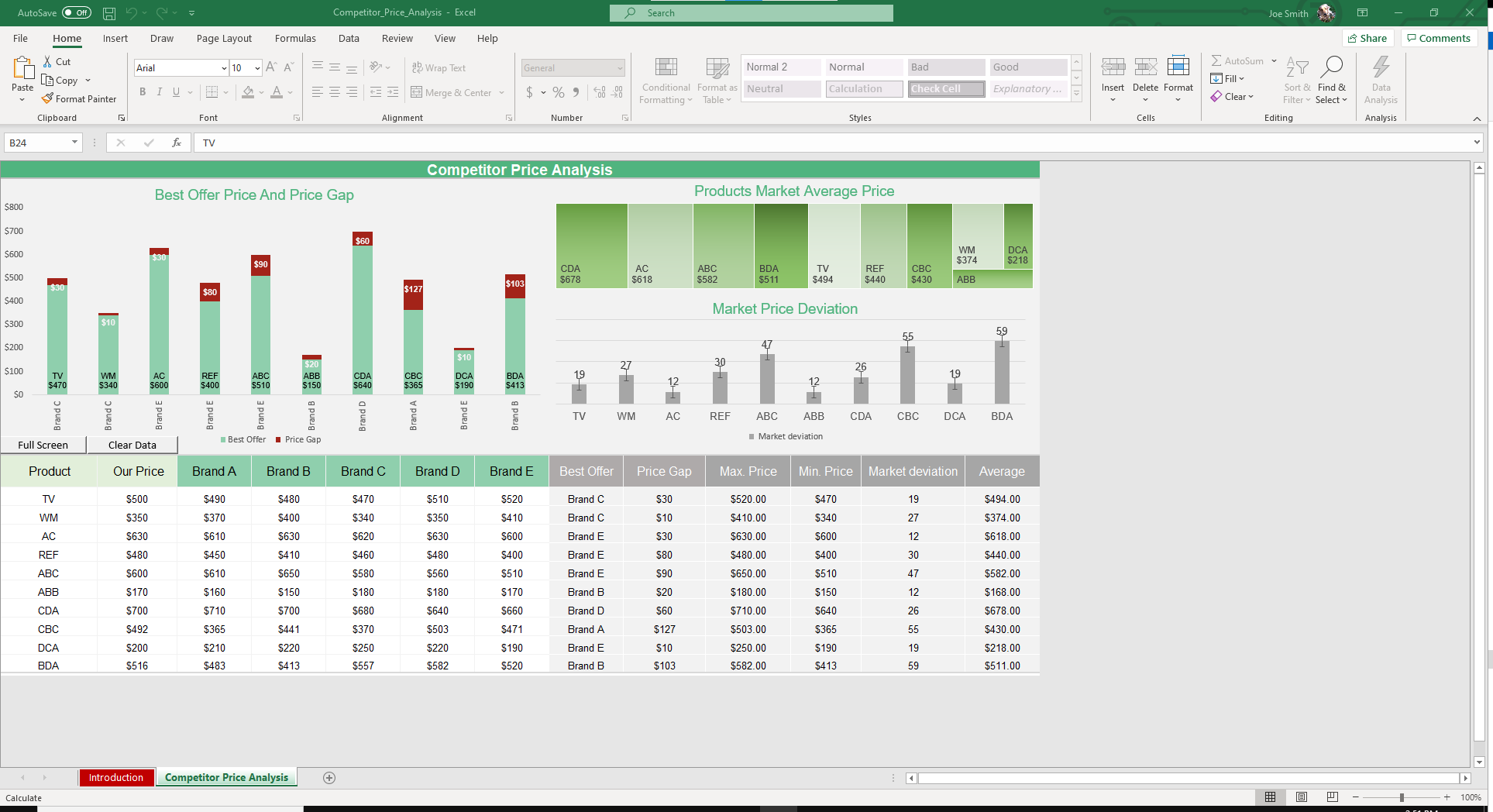Click the Insert Function fx icon
The image size is (1493, 812).
pos(177,143)
